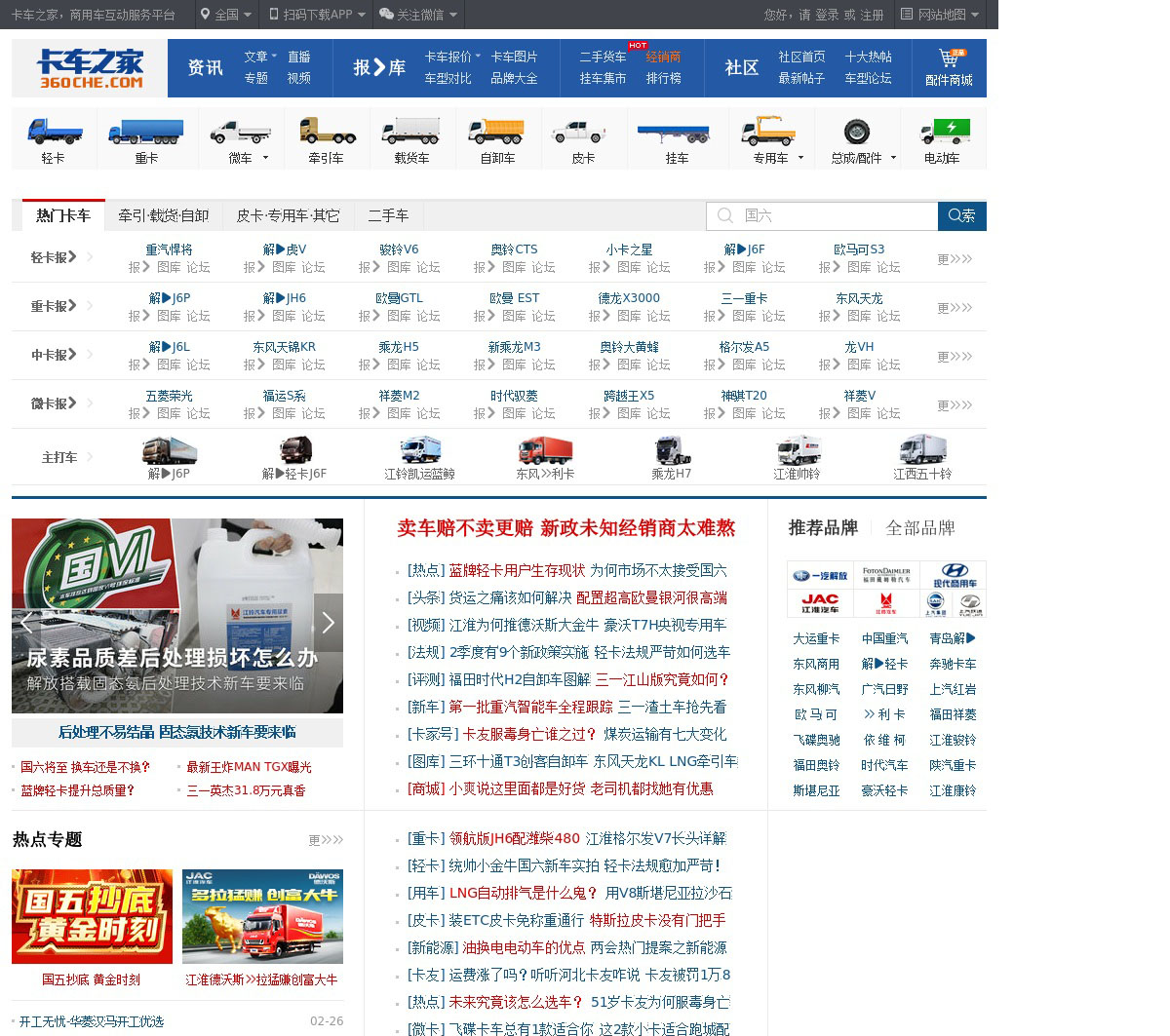Open the 皮卡 pickup category icon
This screenshot has height=1036, width=1170.
pos(583,139)
